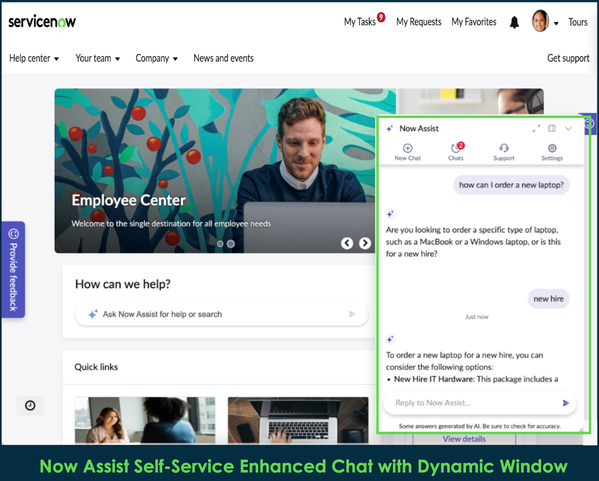Click the clock icon button at lower left
Image resolution: width=599 pixels, height=481 pixels.
tap(30, 405)
